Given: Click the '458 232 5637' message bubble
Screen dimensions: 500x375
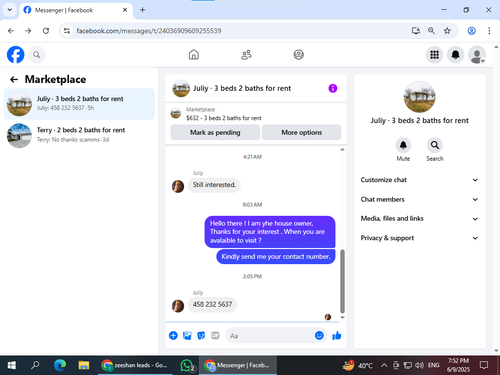Looking at the screenshot, I should [x=212, y=305].
